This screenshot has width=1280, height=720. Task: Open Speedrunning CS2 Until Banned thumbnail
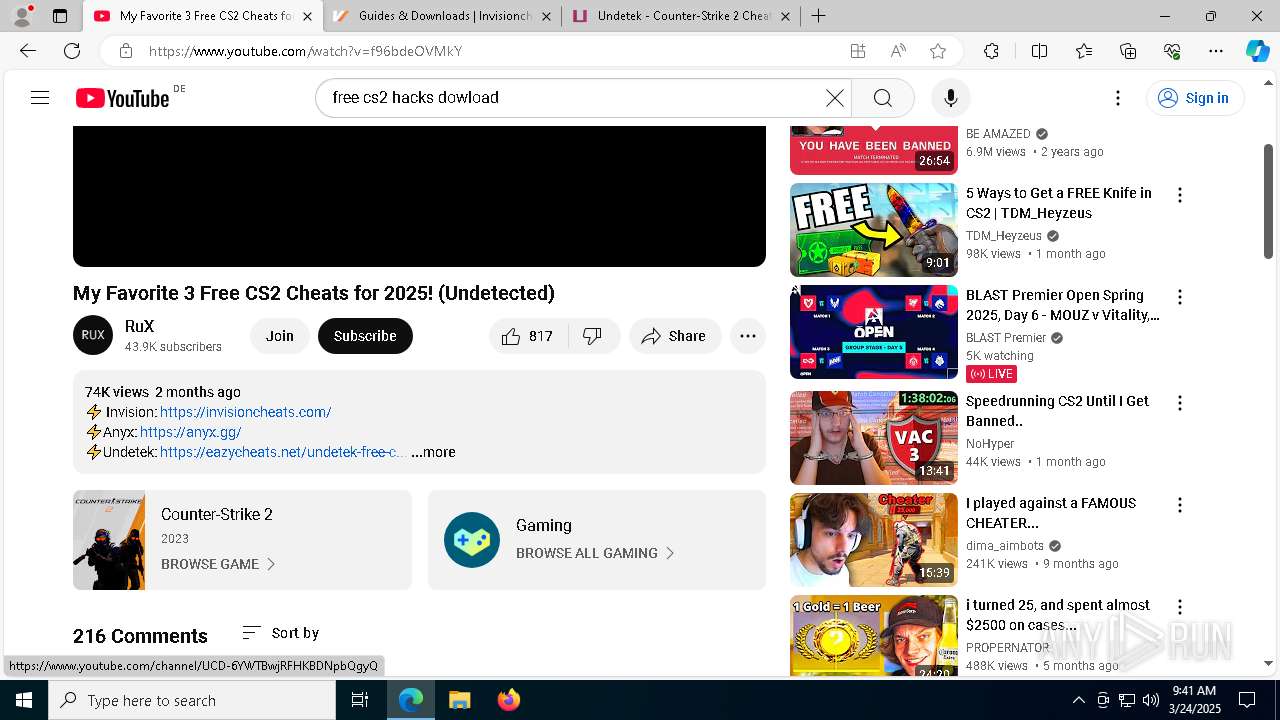[x=874, y=438]
